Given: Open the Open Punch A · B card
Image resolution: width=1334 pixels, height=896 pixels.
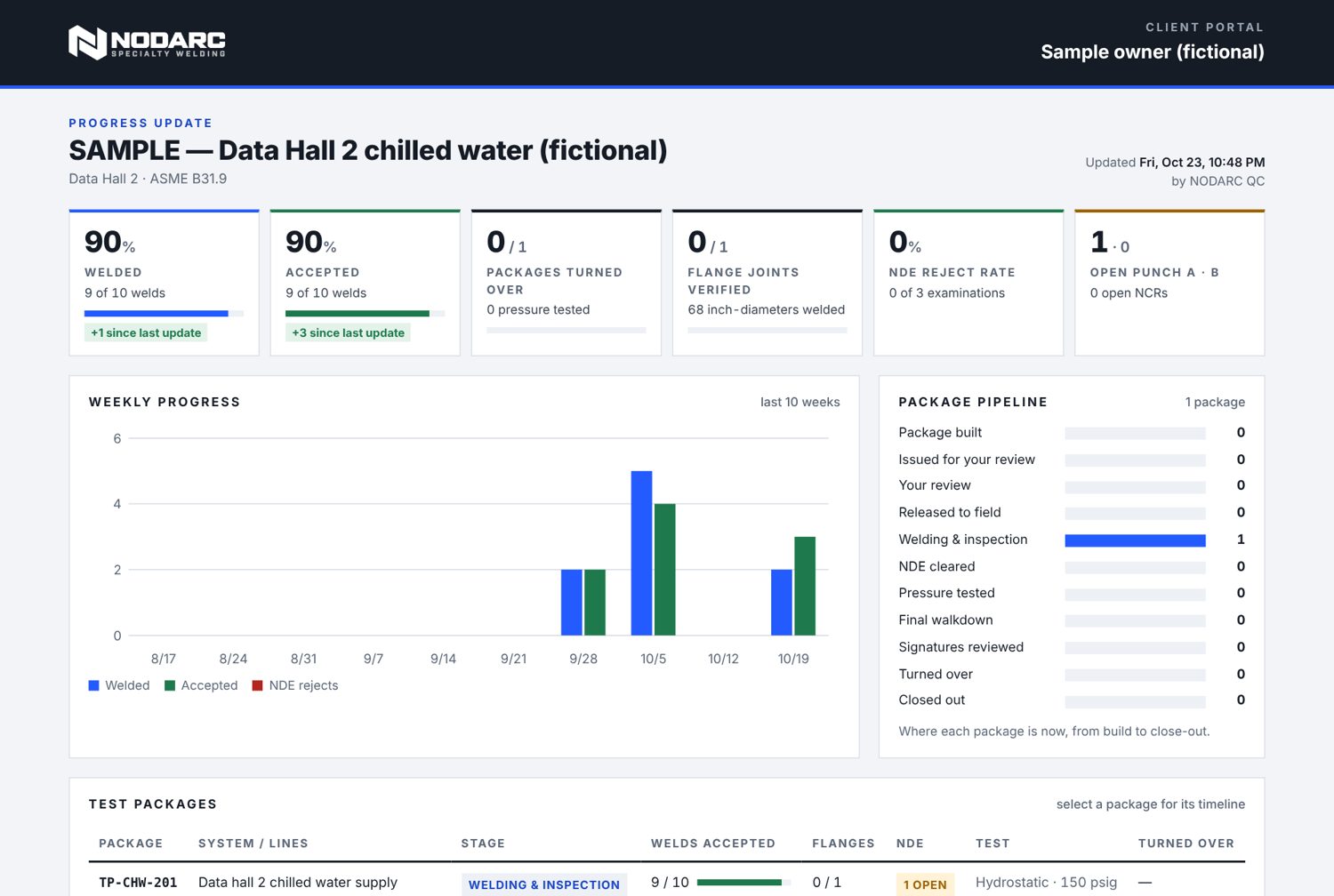Looking at the screenshot, I should point(1169,283).
